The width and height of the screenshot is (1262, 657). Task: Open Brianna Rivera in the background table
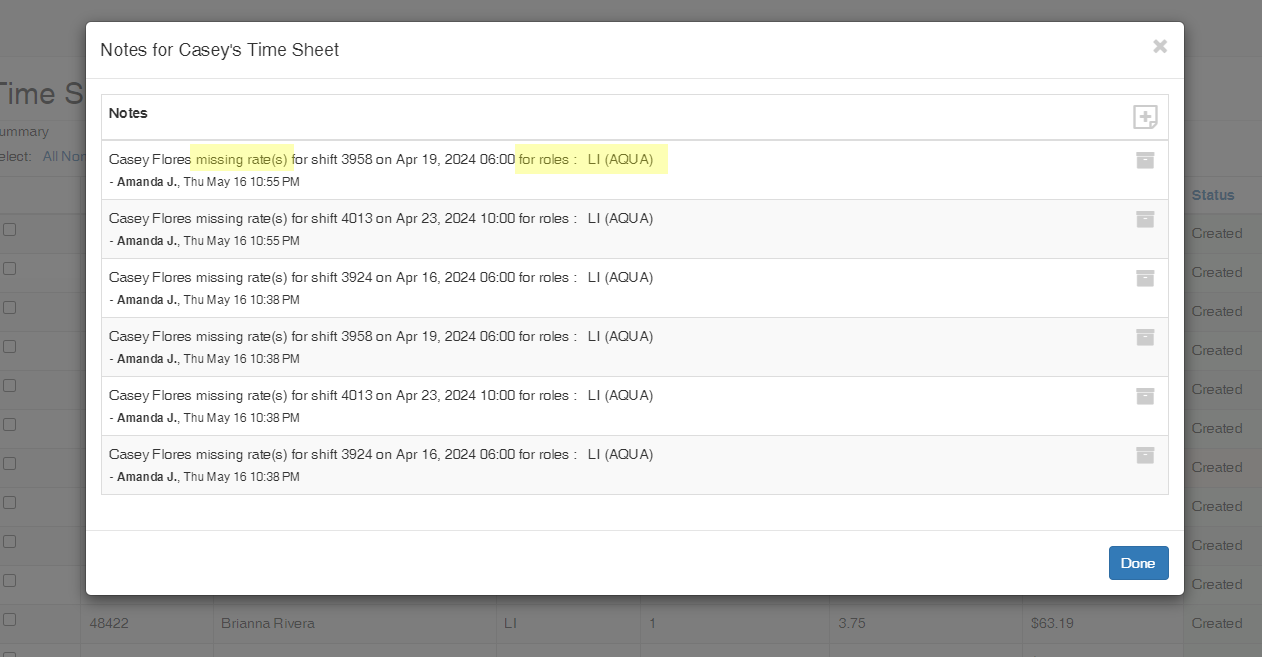tap(267, 623)
